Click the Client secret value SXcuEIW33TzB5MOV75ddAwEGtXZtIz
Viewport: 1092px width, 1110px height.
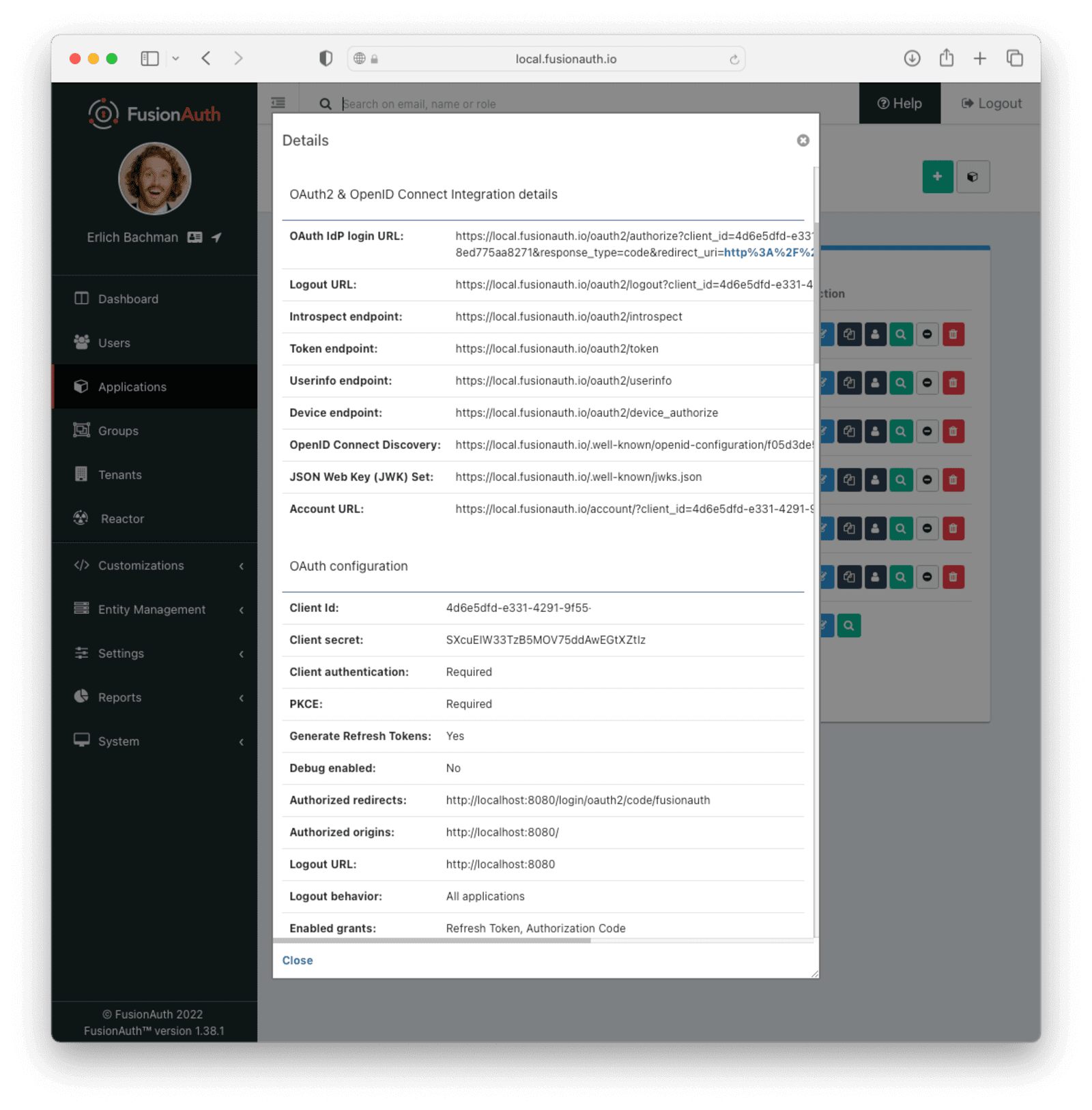(545, 640)
